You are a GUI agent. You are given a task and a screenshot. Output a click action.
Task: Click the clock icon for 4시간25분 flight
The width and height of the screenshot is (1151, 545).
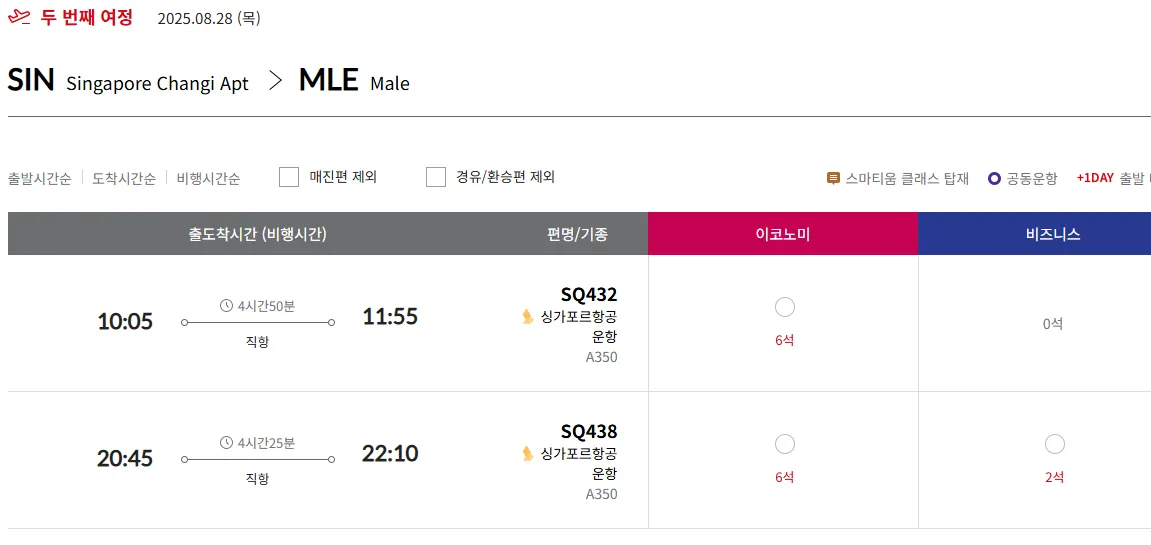point(227,443)
